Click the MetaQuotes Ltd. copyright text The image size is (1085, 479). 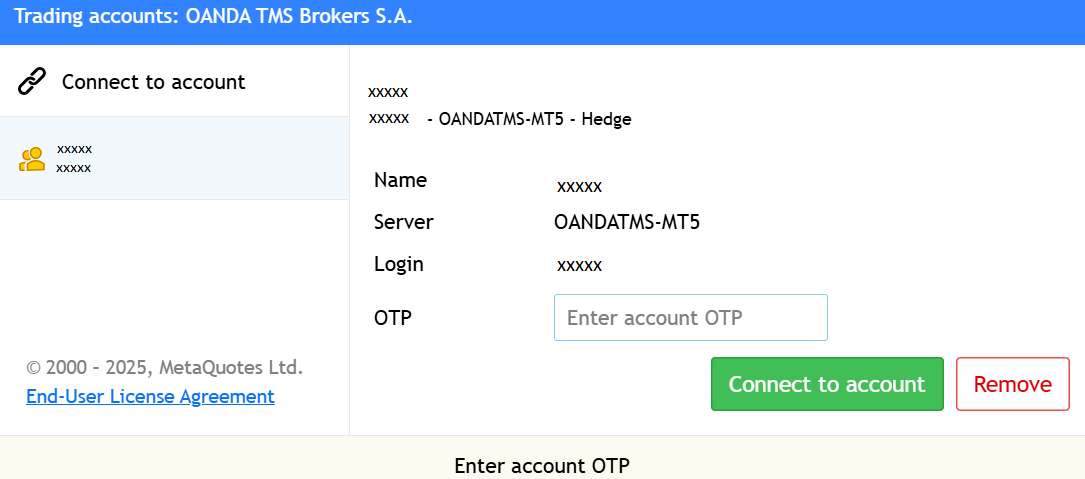pyautogui.click(x=164, y=367)
